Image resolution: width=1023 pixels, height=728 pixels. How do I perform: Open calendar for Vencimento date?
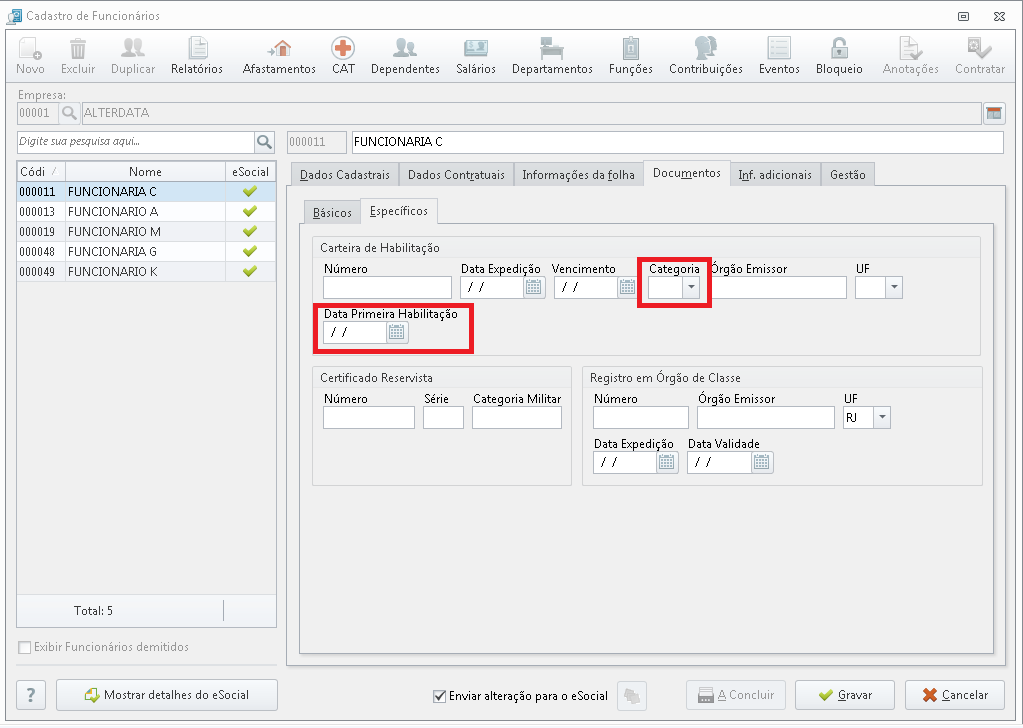[627, 287]
